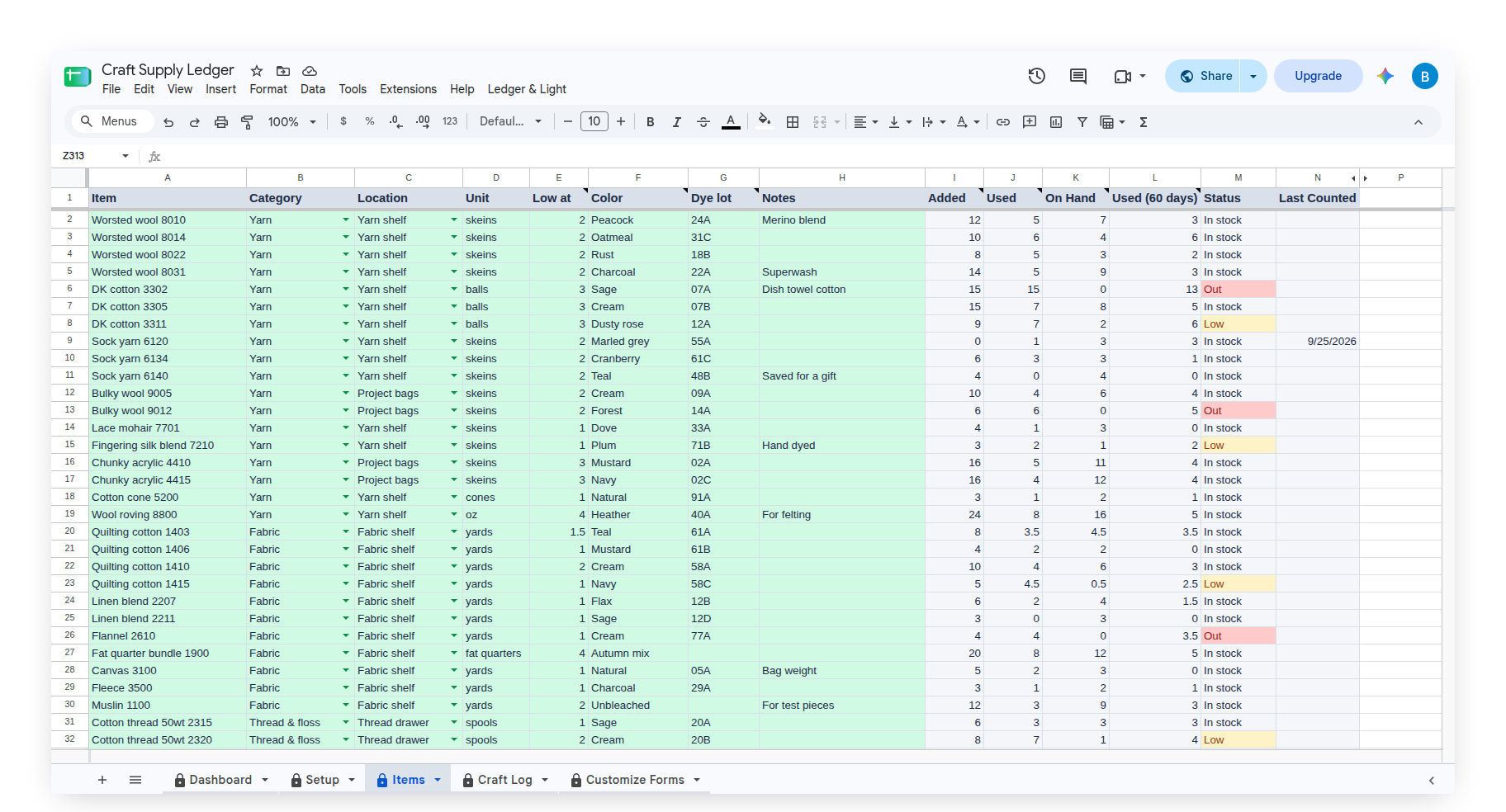The height and width of the screenshot is (812, 1506).
Task: Search the Menus box
Action: [112, 121]
